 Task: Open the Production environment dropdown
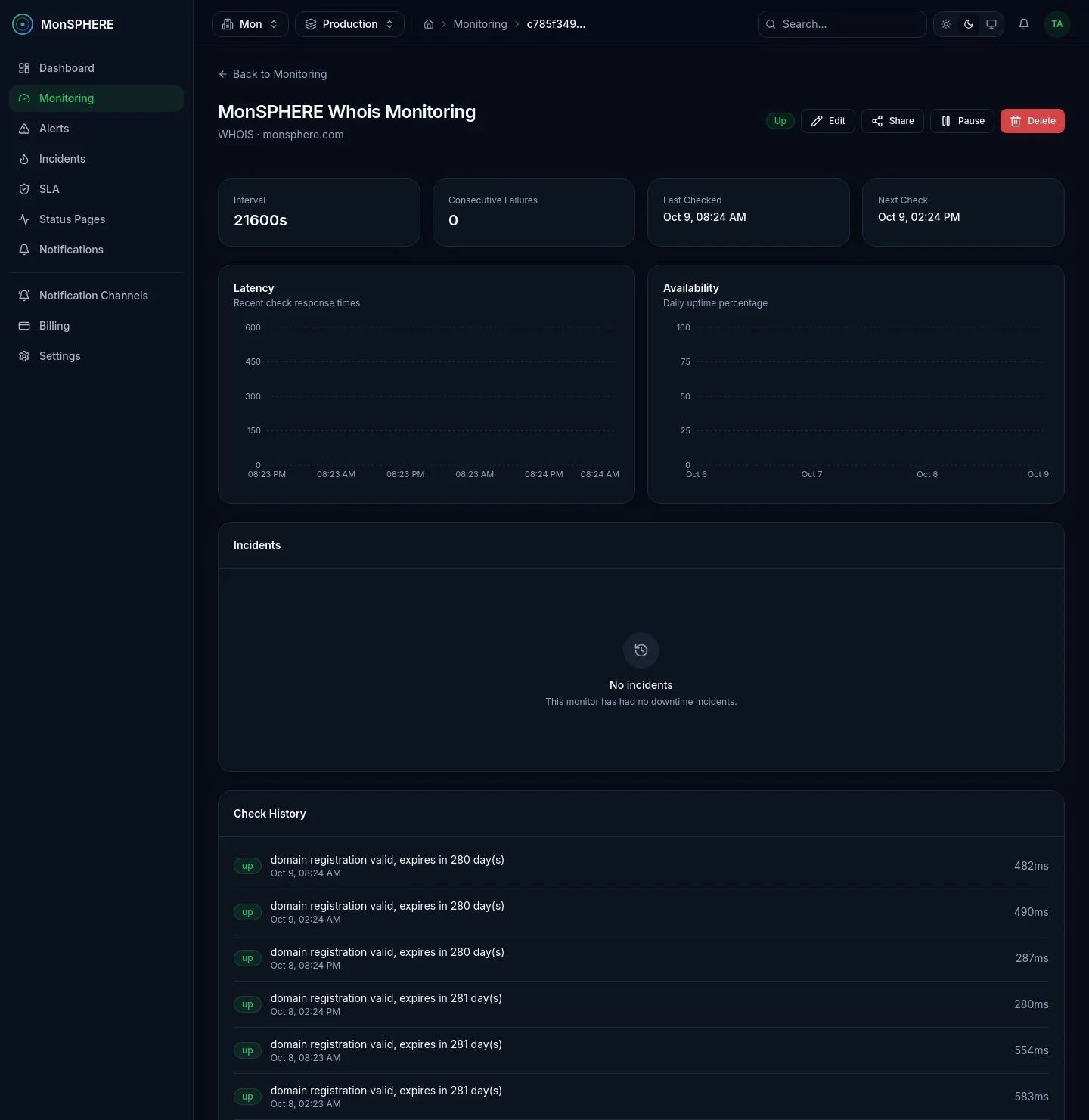tap(349, 24)
